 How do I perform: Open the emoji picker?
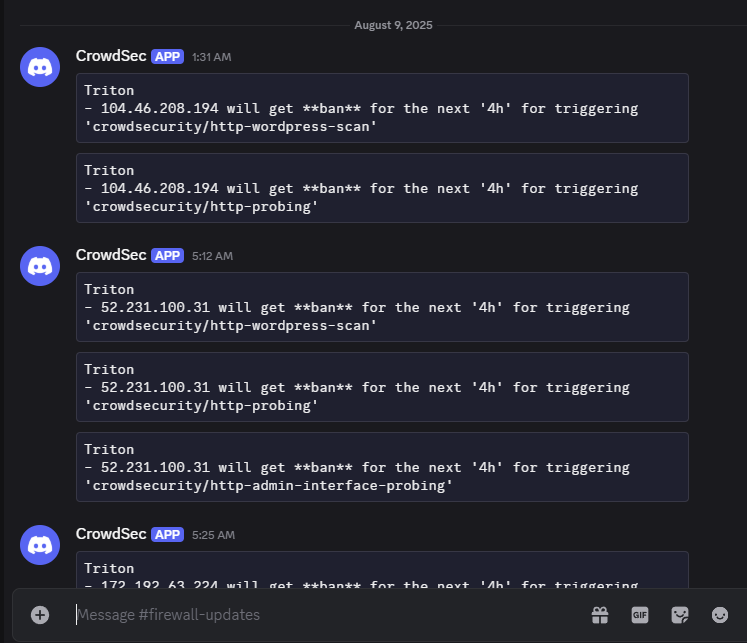click(x=720, y=614)
